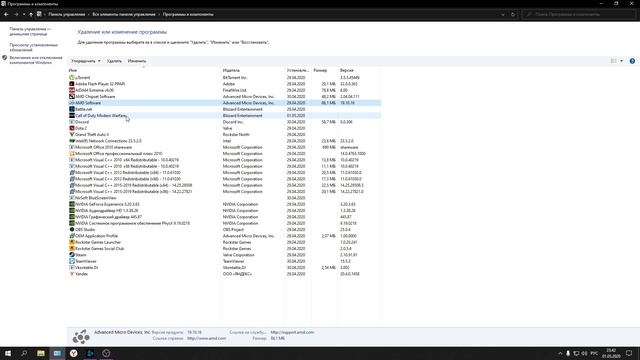Open Включение или отключение компонентов Windows
The height and width of the screenshot is (360, 640).
coord(36,60)
